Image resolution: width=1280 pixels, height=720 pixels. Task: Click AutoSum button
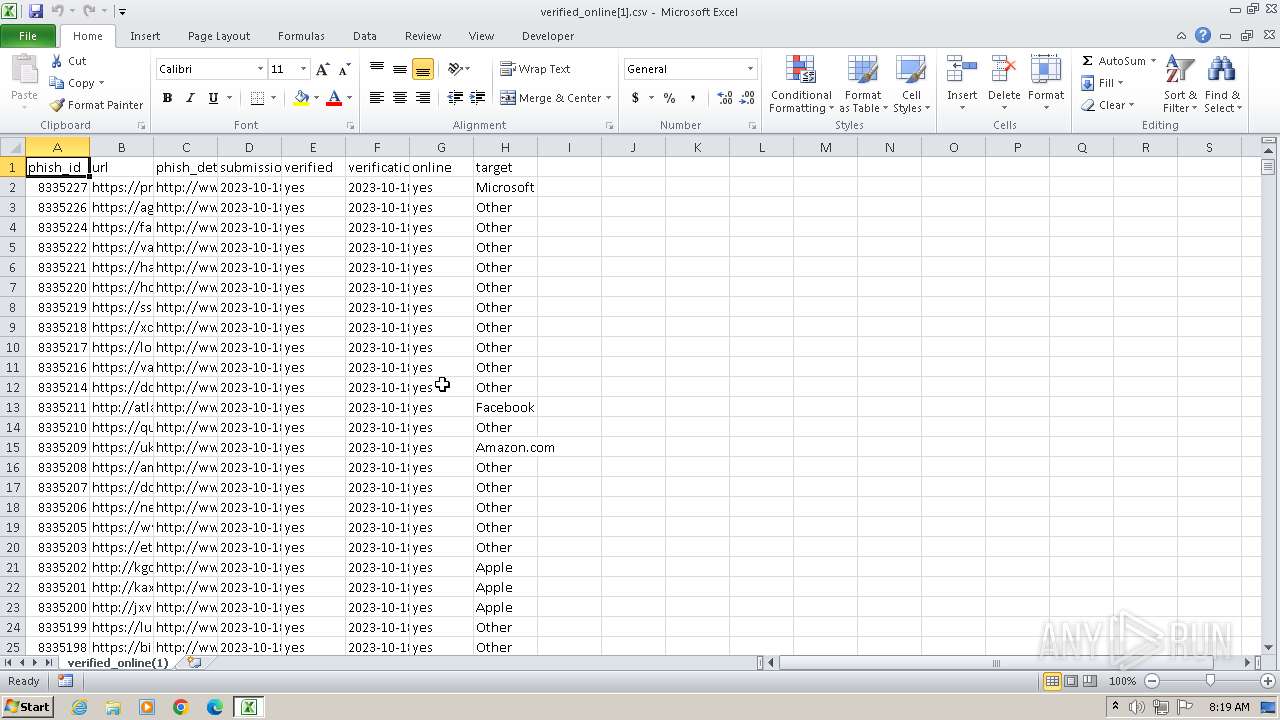click(1112, 61)
